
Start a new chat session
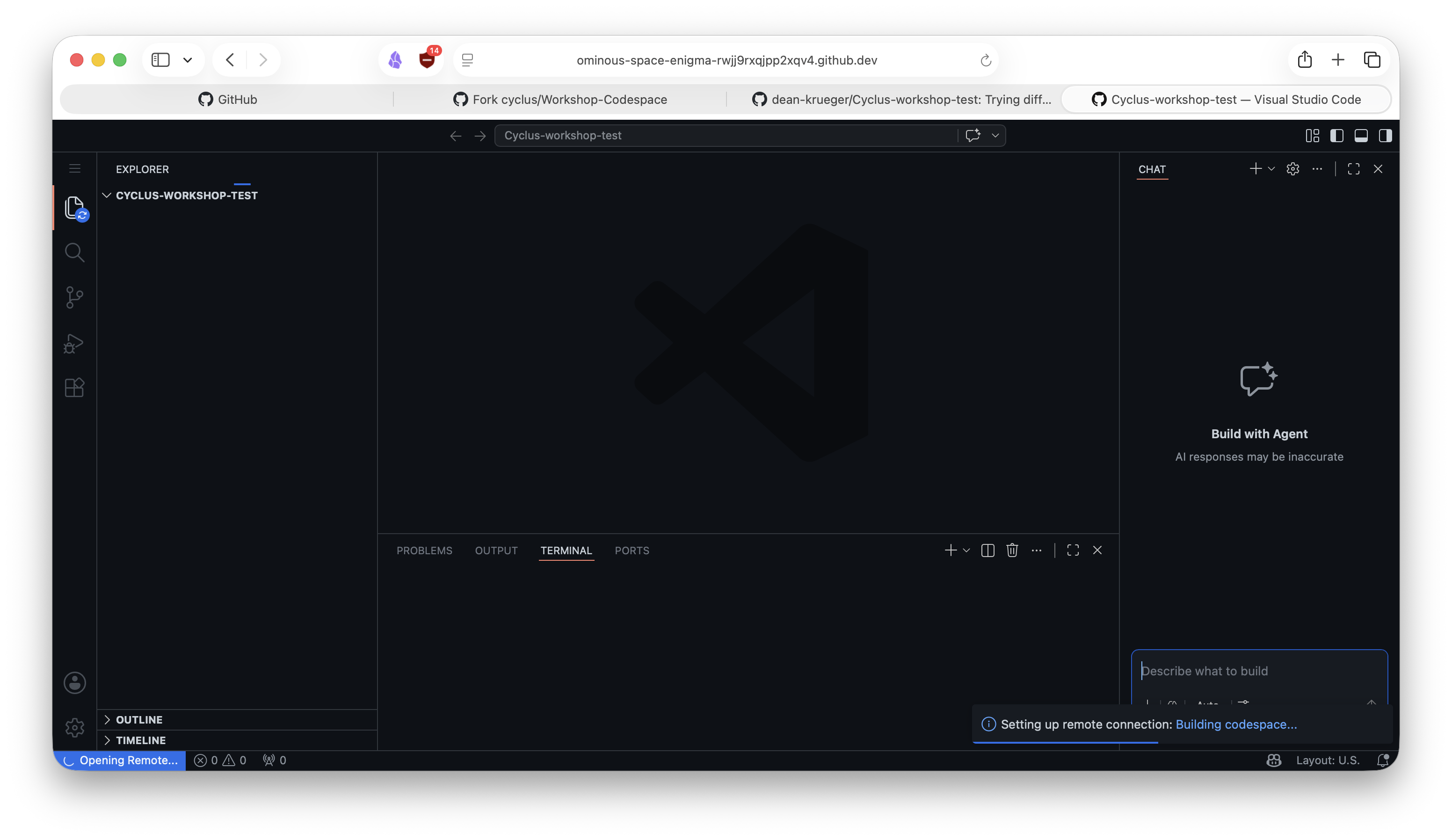[1256, 169]
